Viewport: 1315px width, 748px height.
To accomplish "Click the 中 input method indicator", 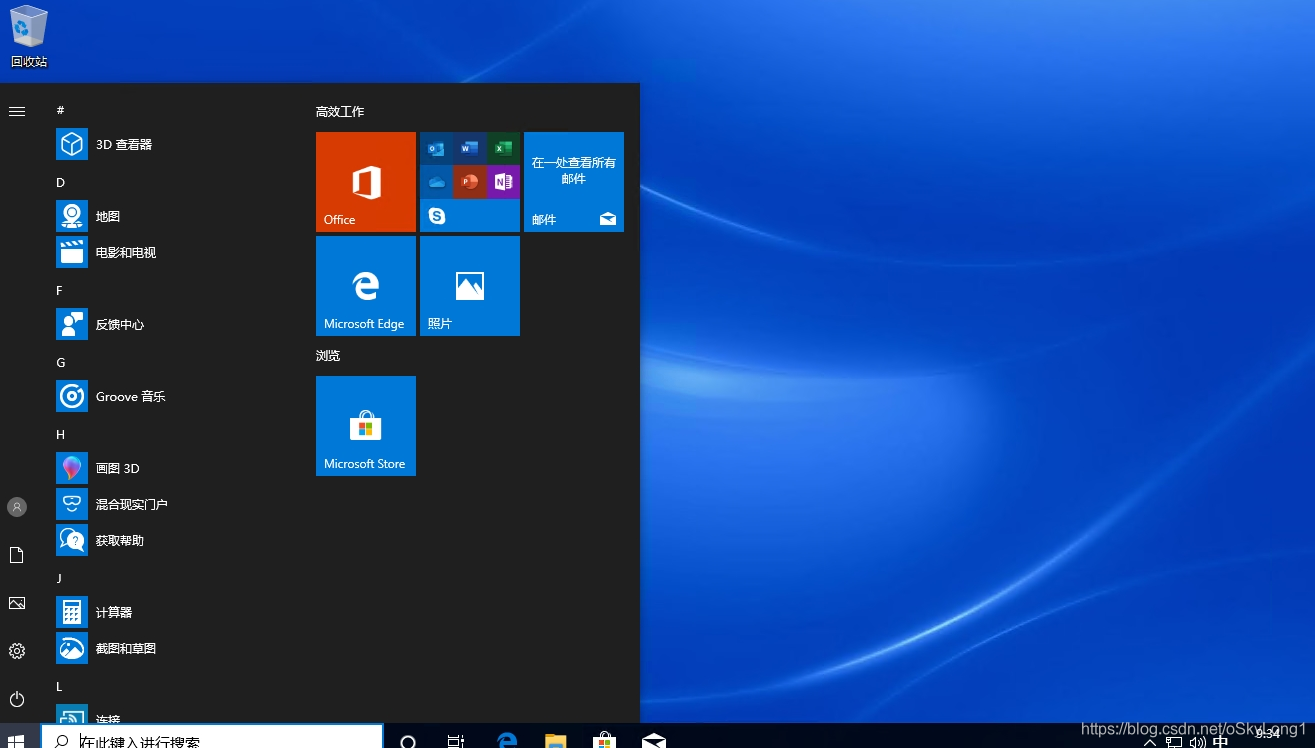I will click(1221, 742).
